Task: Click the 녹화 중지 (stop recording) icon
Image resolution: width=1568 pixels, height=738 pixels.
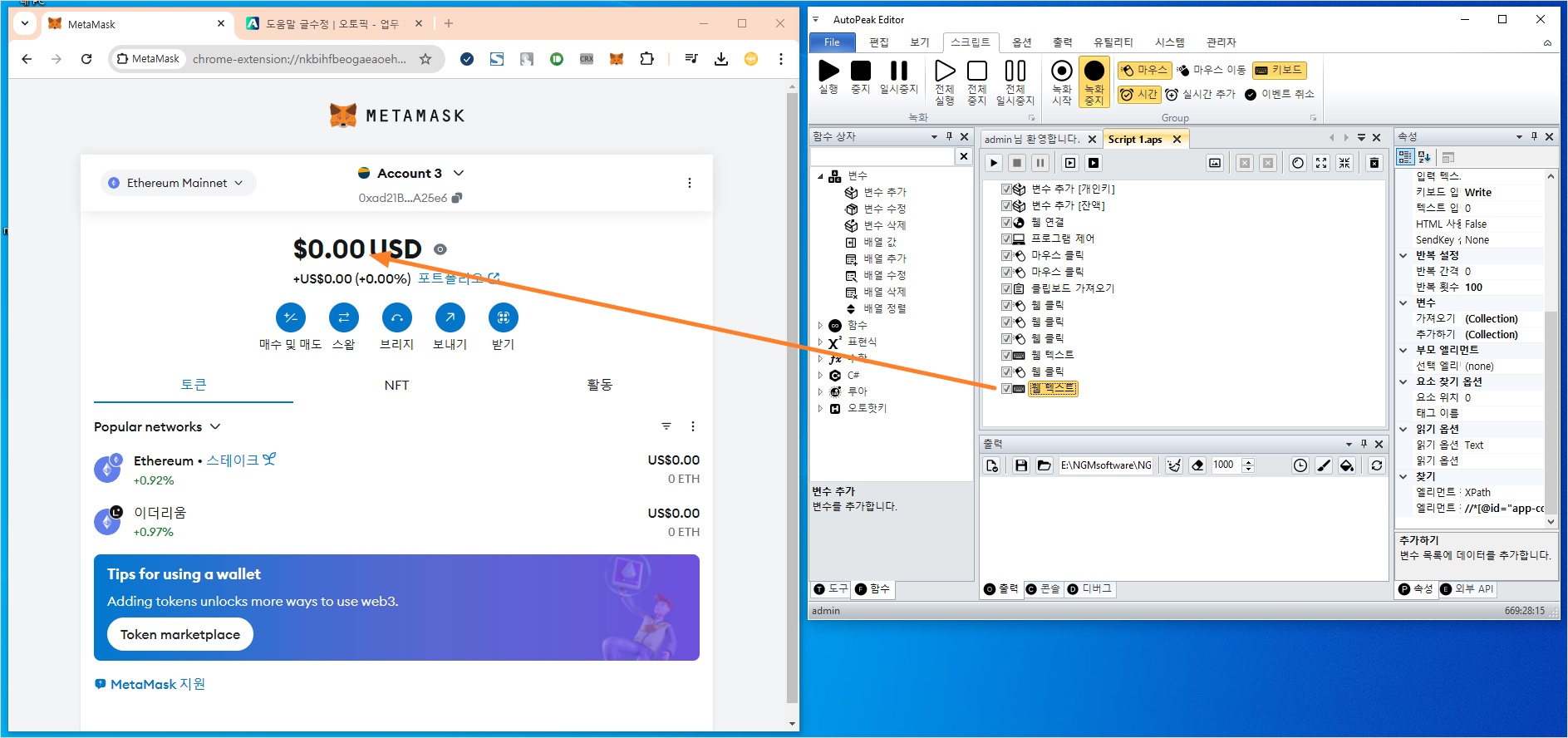Action: [1094, 71]
